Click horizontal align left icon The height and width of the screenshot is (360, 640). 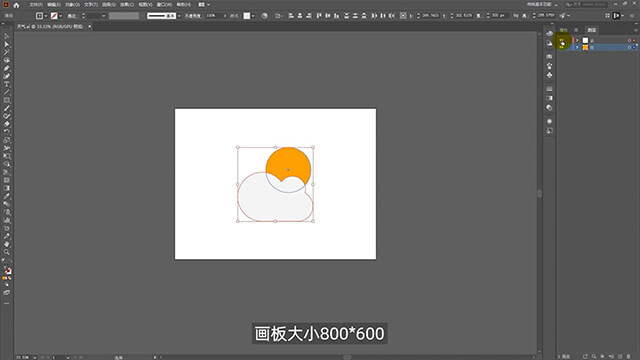[x=291, y=16]
